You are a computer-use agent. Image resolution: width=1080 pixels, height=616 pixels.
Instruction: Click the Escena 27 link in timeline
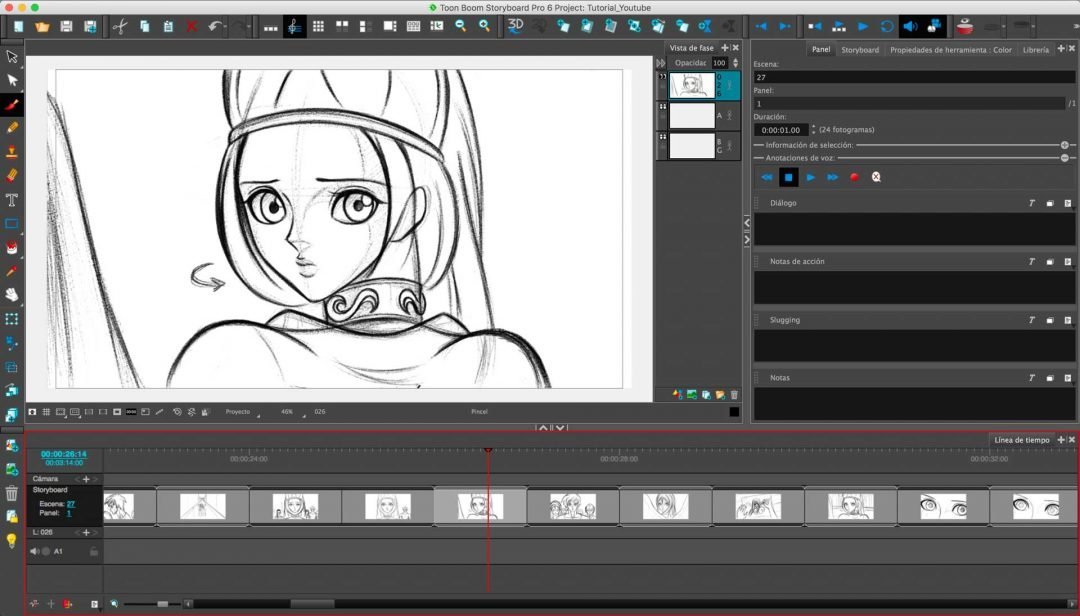(71, 504)
